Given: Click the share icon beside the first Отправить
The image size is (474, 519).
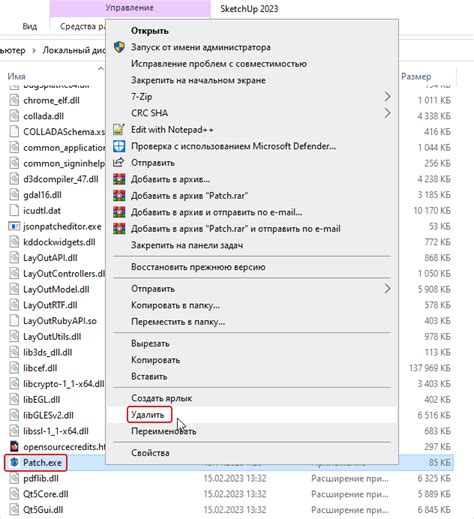Looking at the screenshot, I should point(118,162).
